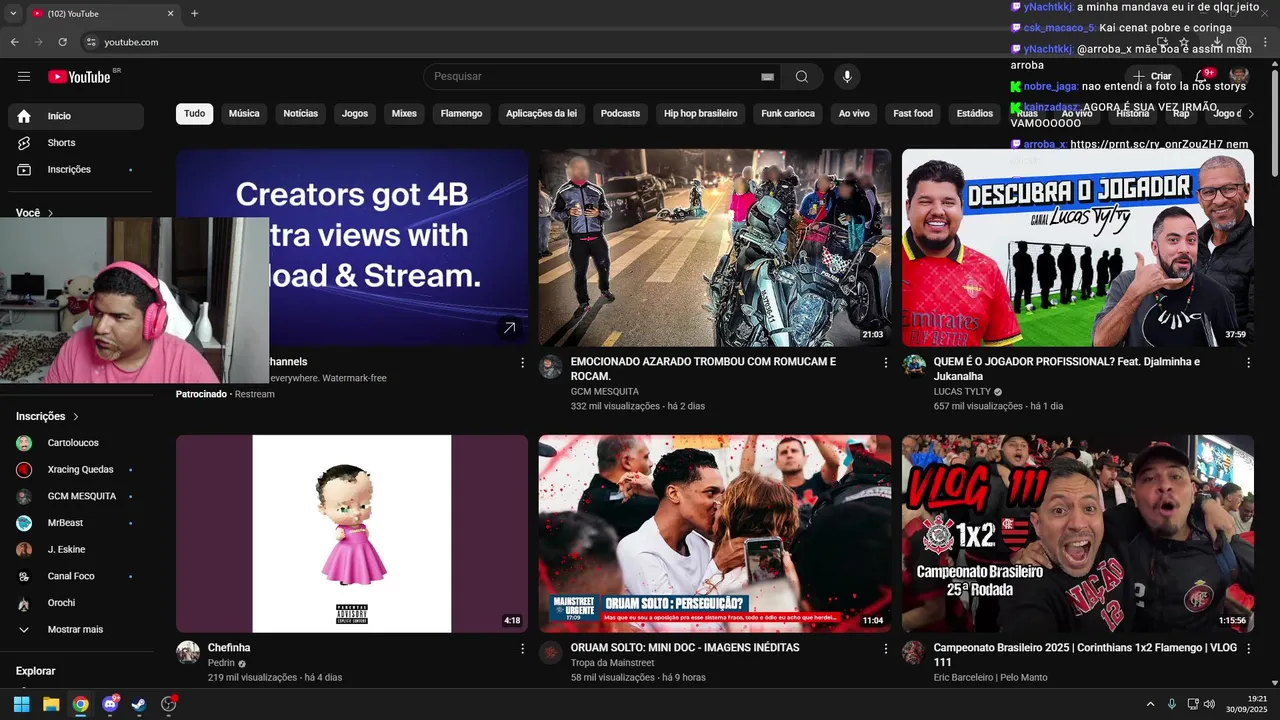Viewport: 1280px width, 720px height.
Task: Open the ad's external link arrow
Action: tap(509, 328)
